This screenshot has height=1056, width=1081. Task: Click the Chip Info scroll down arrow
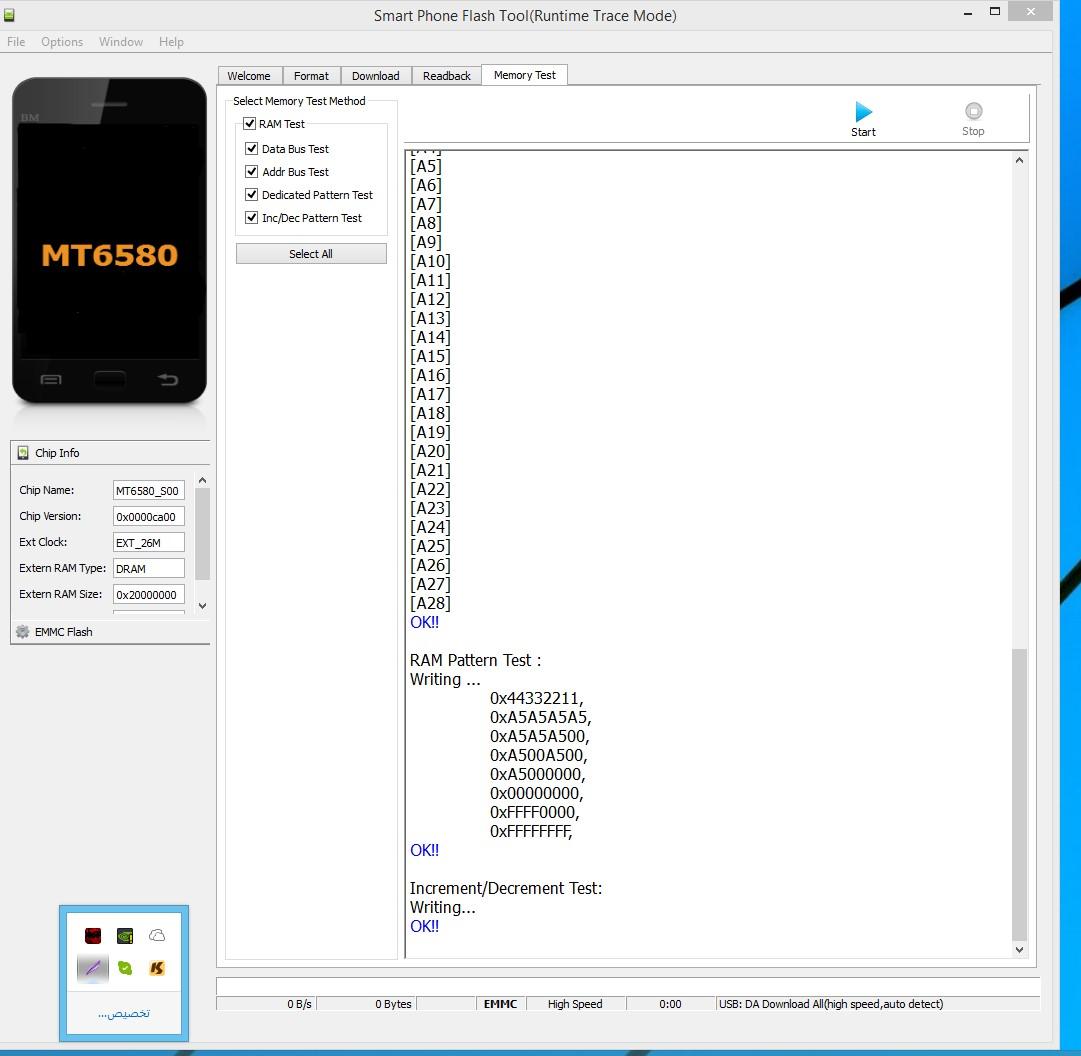(x=202, y=606)
